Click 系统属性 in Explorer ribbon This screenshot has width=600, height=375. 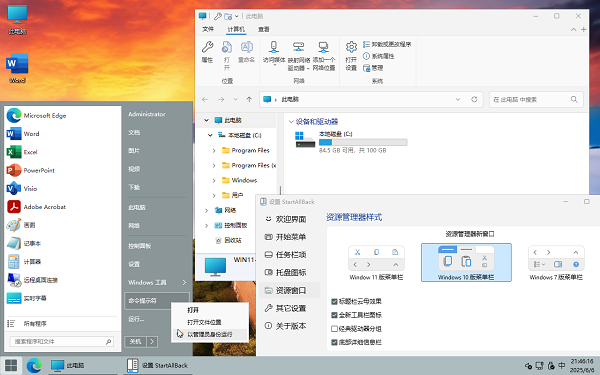tap(378, 56)
